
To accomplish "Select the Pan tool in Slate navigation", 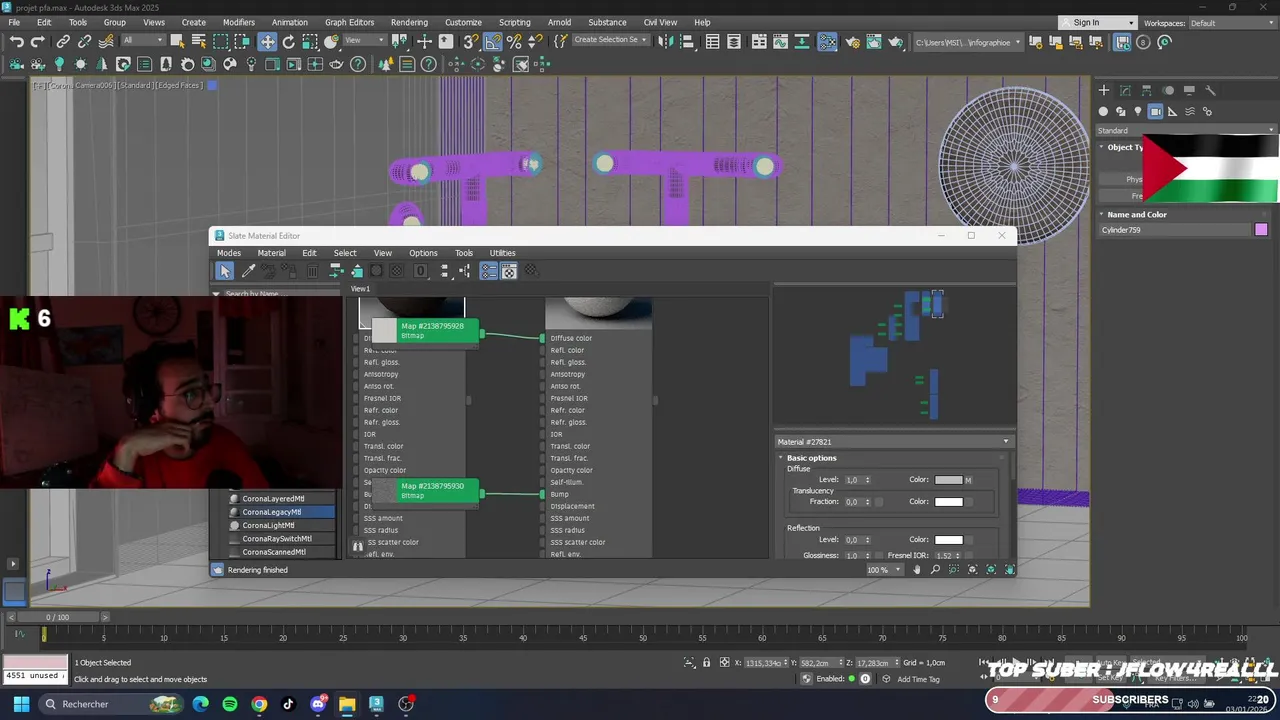I will click(916, 570).
